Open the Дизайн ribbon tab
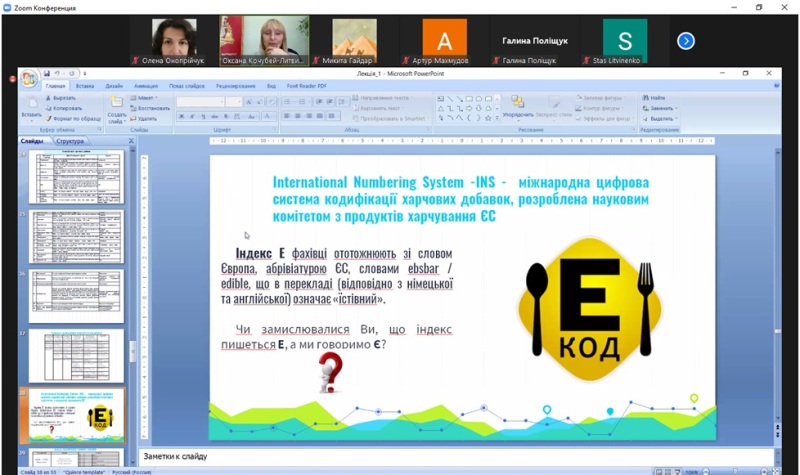 pyautogui.click(x=114, y=86)
